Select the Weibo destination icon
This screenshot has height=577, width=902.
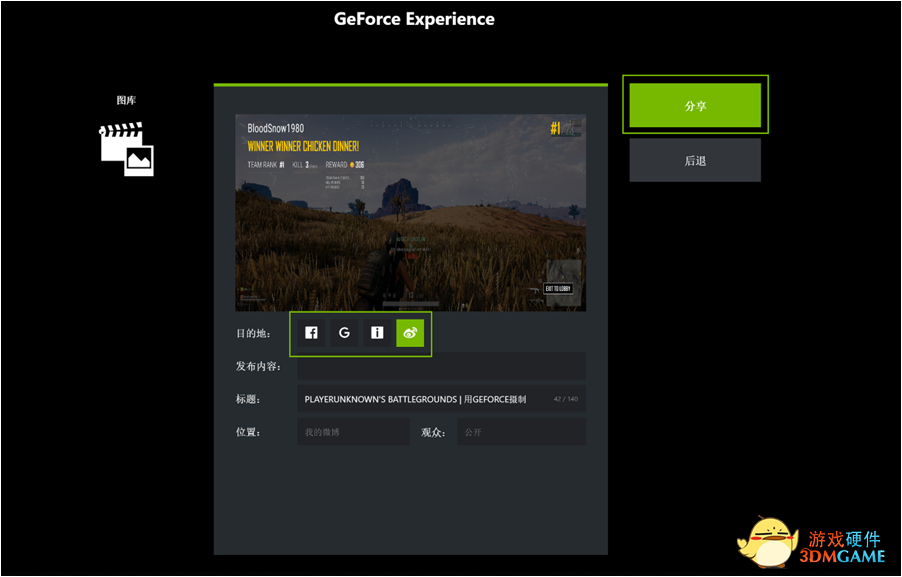(410, 333)
